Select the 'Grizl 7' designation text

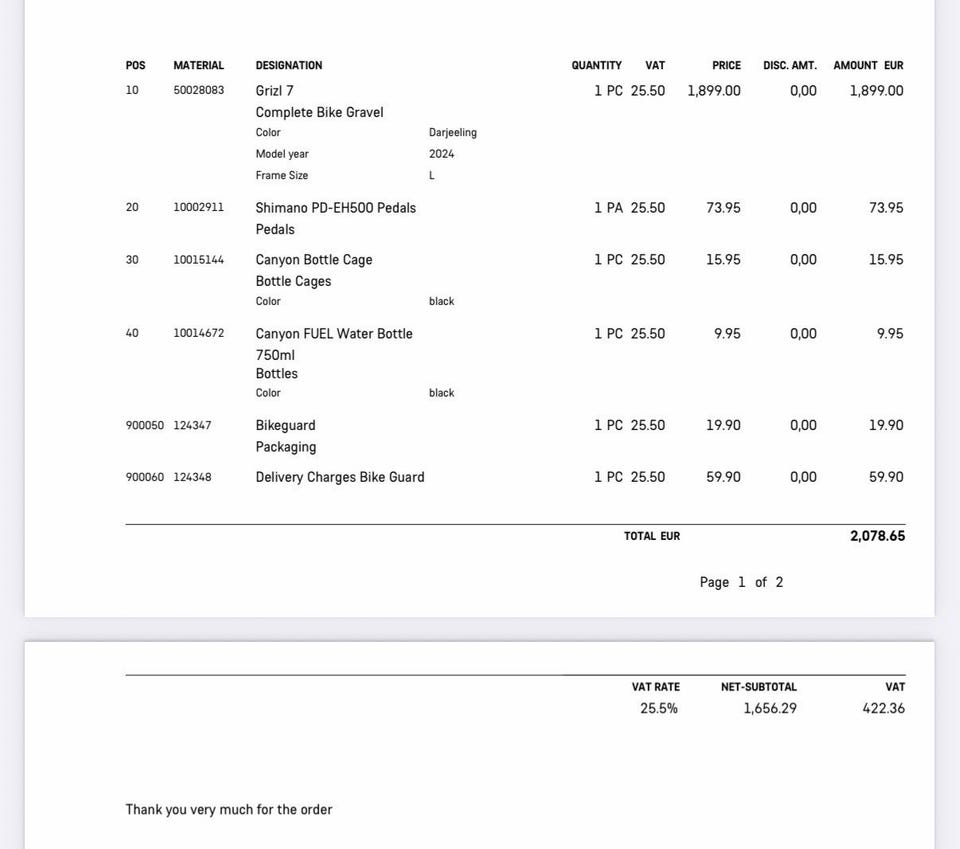[274, 91]
